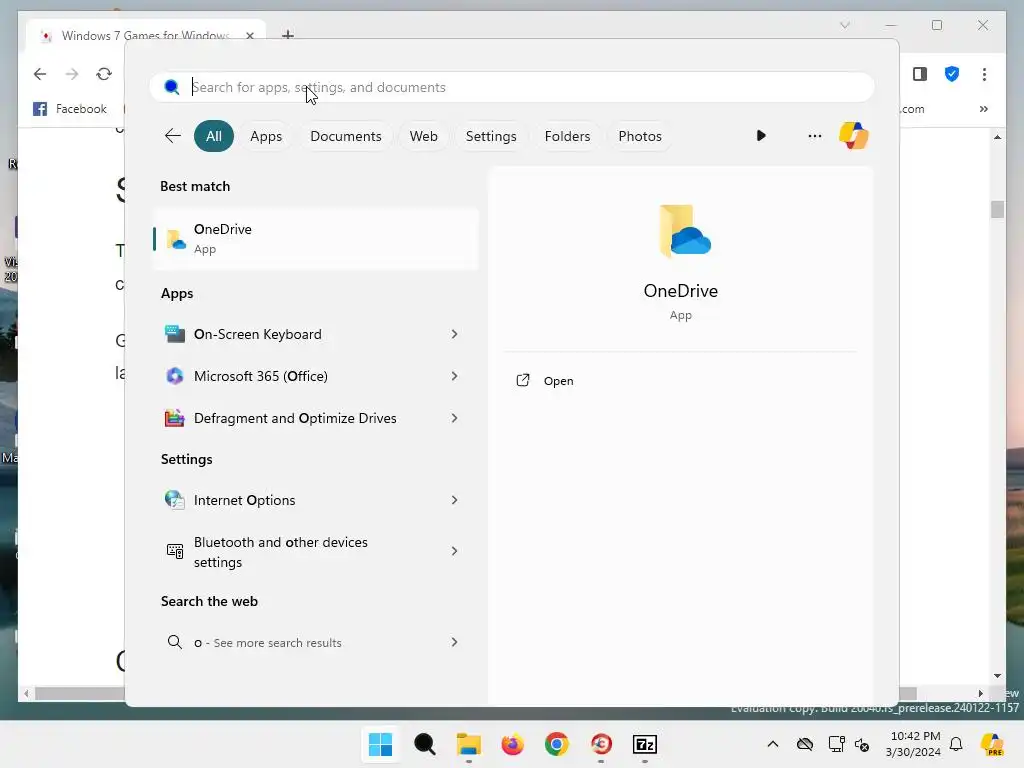Click the clock and date in taskbar

point(914,744)
